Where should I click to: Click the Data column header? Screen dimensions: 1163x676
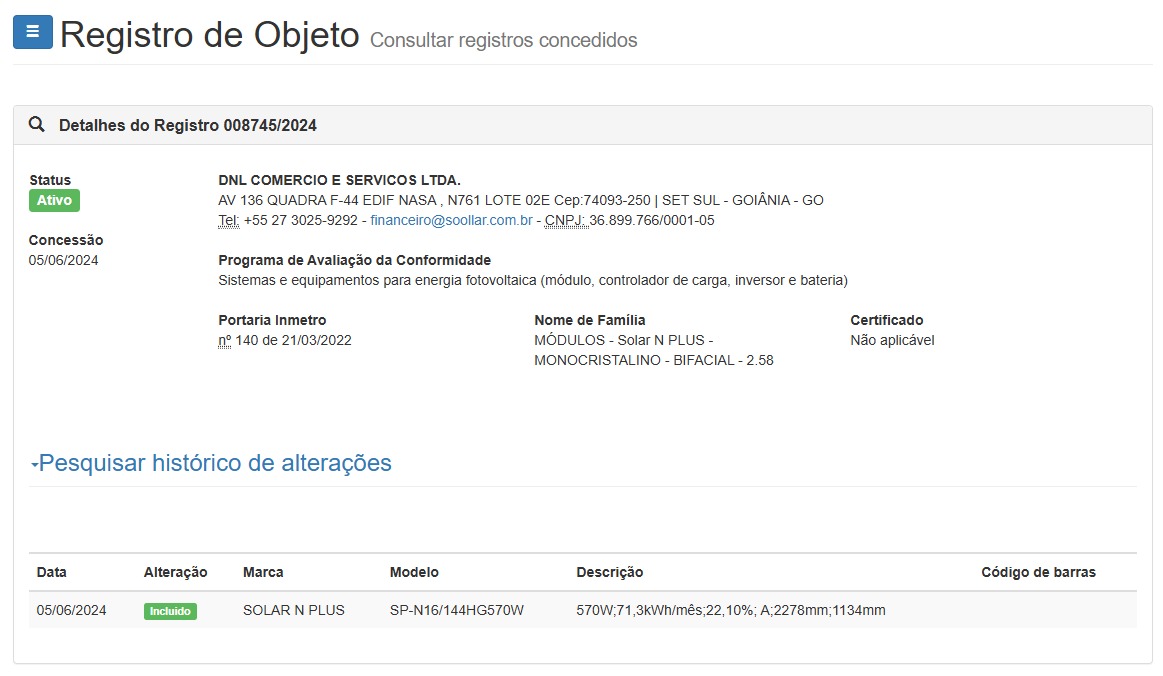pyautogui.click(x=51, y=572)
